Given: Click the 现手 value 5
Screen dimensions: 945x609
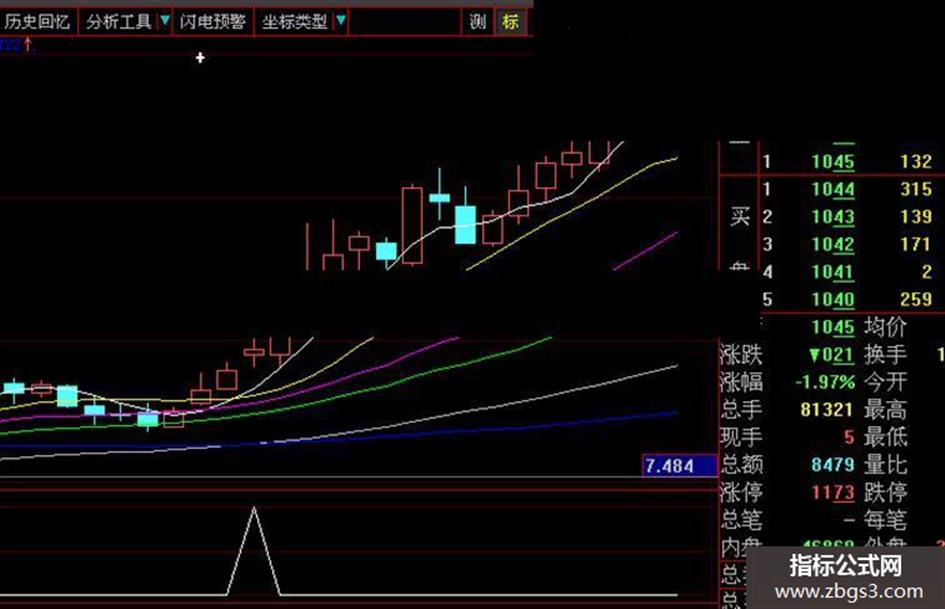Looking at the screenshot, I should click(x=849, y=437).
